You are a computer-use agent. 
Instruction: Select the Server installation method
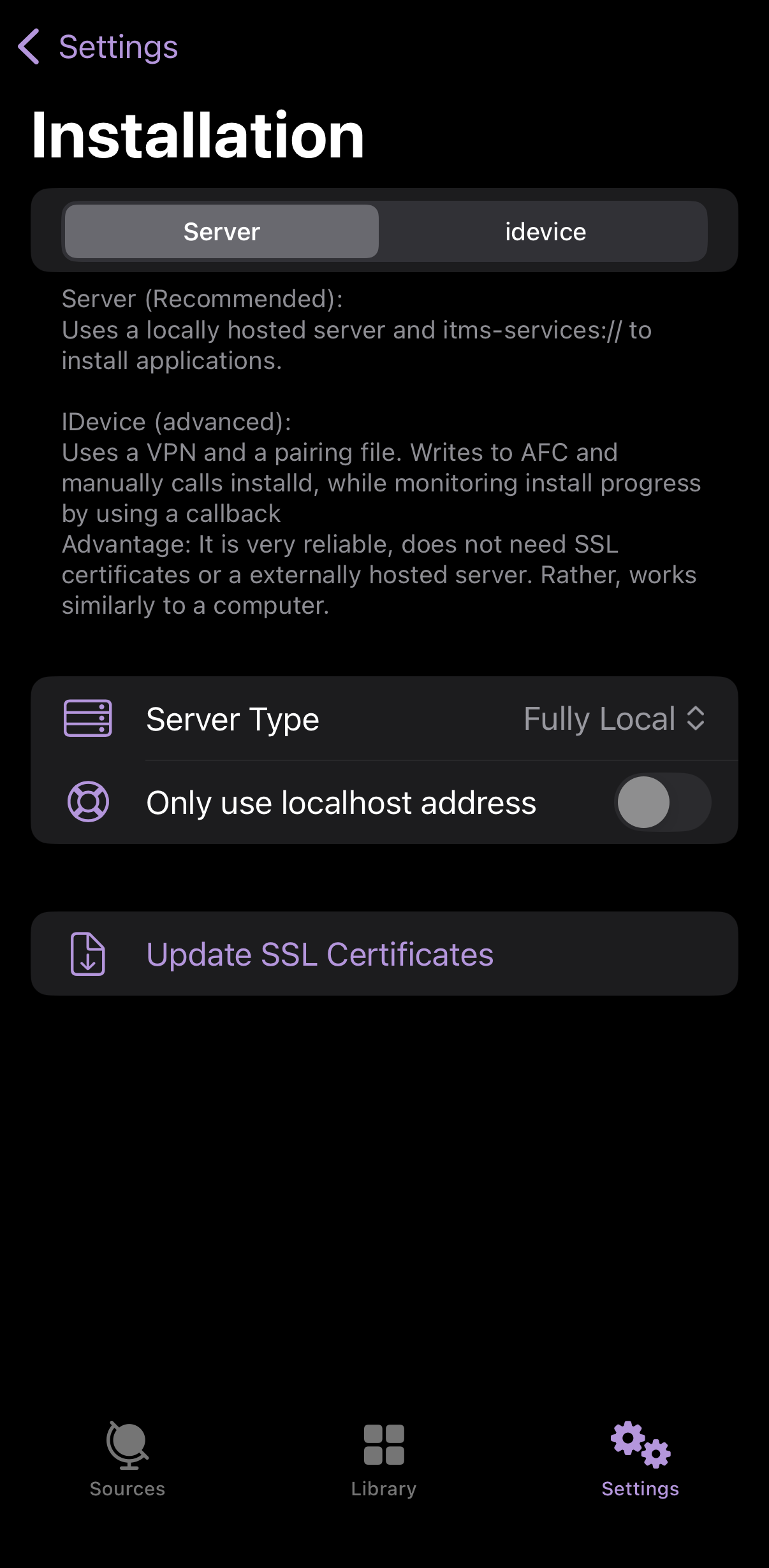pos(222,231)
